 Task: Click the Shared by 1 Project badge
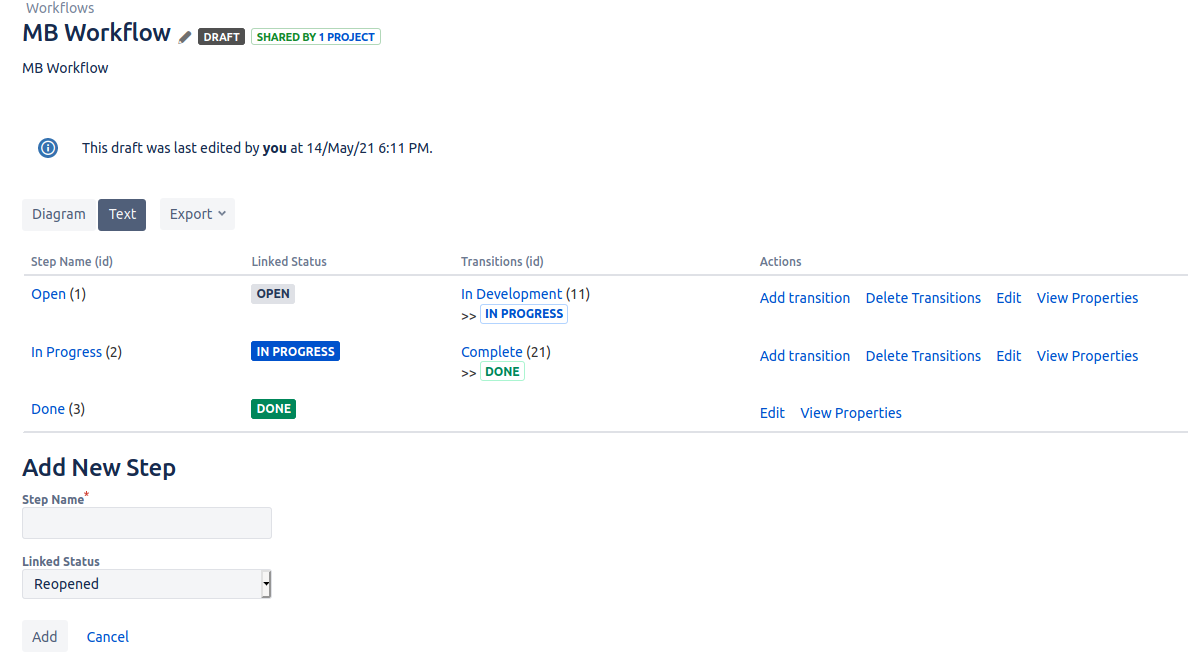(315, 36)
